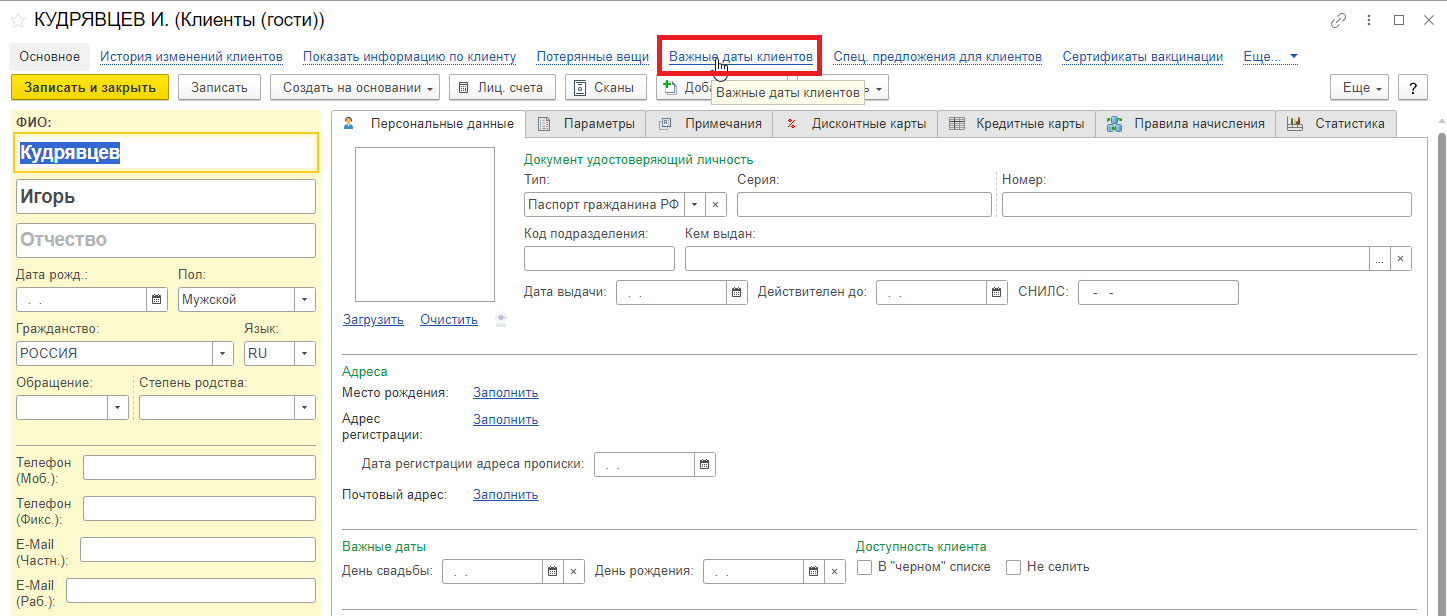Screen dimensions: 1447x616
Task: Switch to the Дисконтные карты tab
Action: tap(856, 124)
